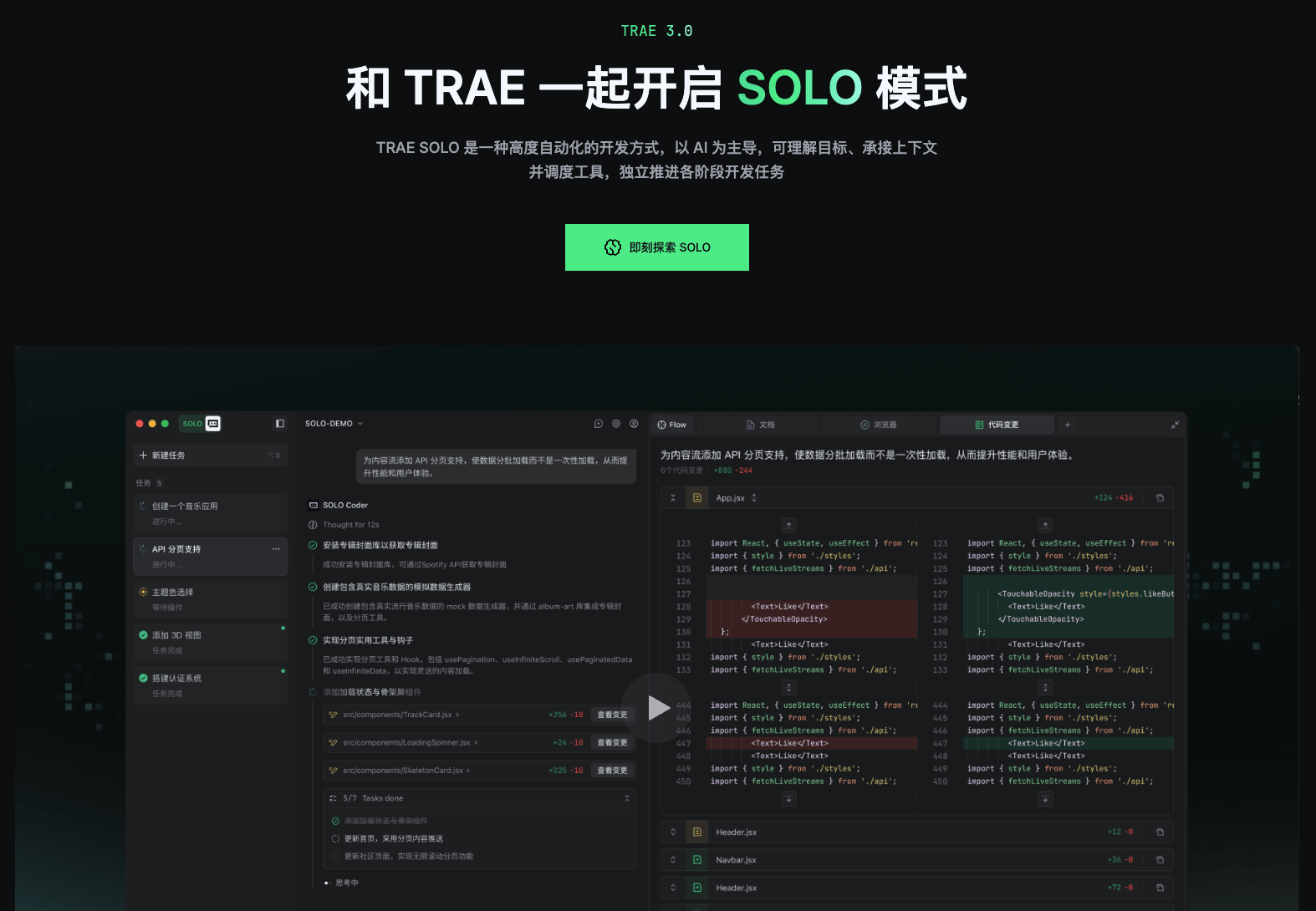Image resolution: width=1316 pixels, height=911 pixels.
Task: Switch to the Flow tab
Action: pos(672,425)
